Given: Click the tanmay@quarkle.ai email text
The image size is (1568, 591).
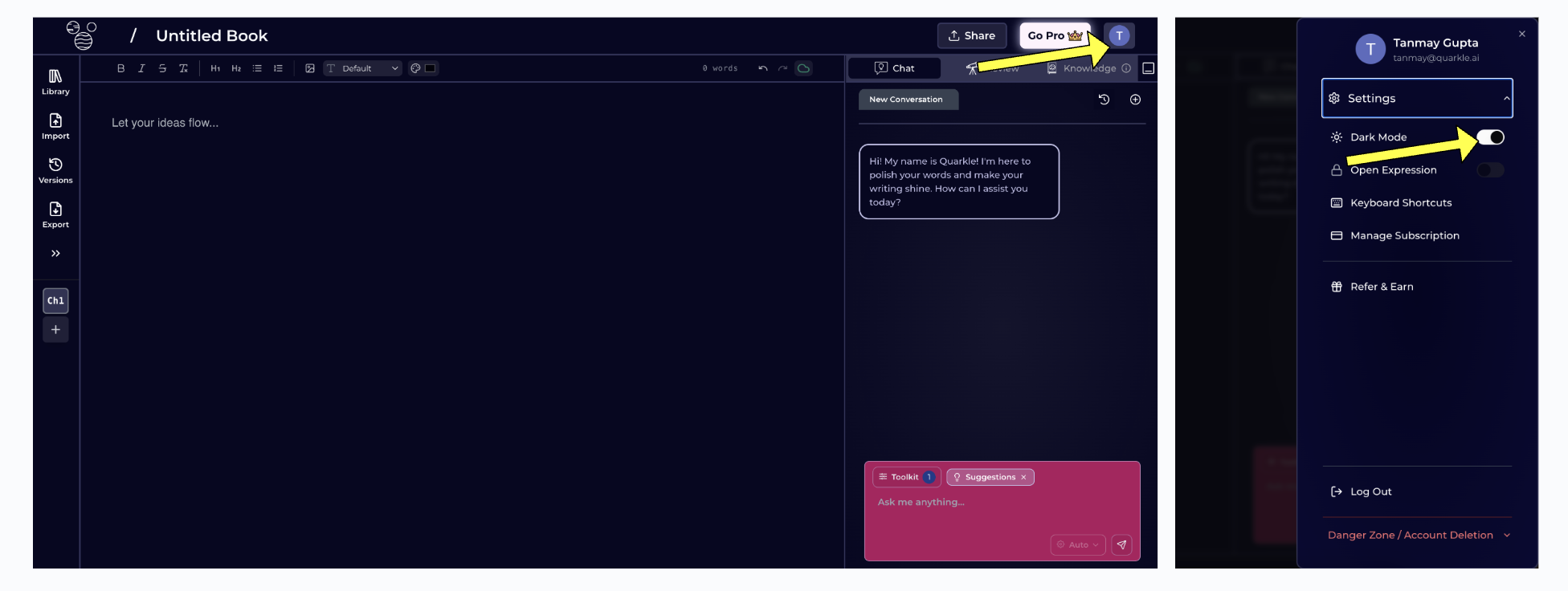Looking at the screenshot, I should coord(1435,58).
